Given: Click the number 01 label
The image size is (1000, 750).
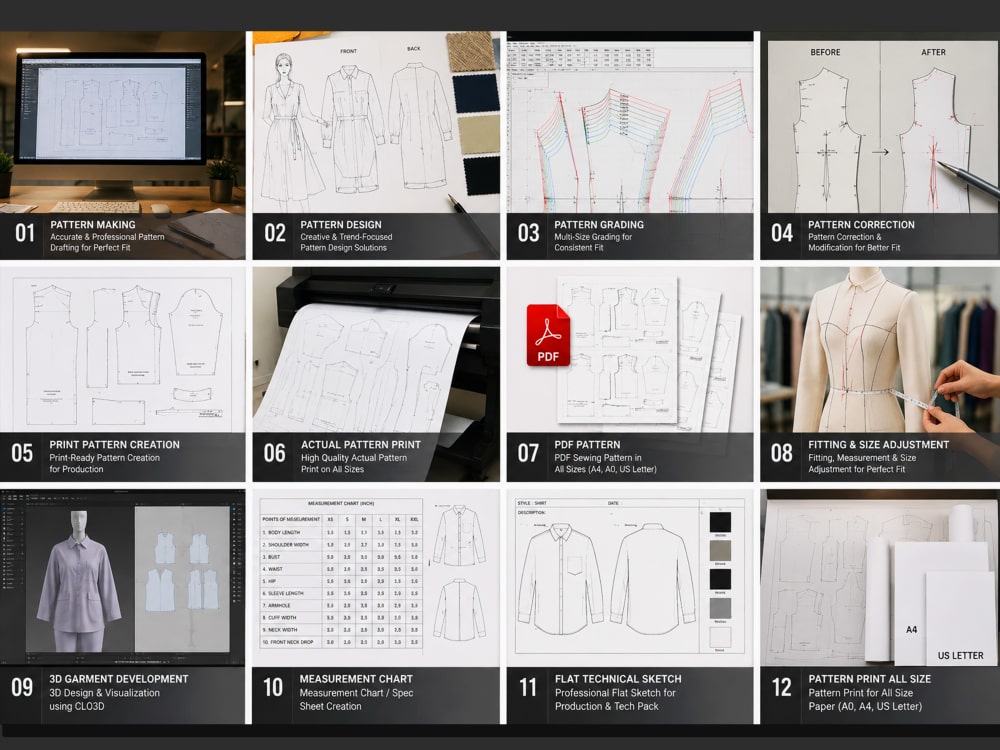Looking at the screenshot, I should point(25,233).
